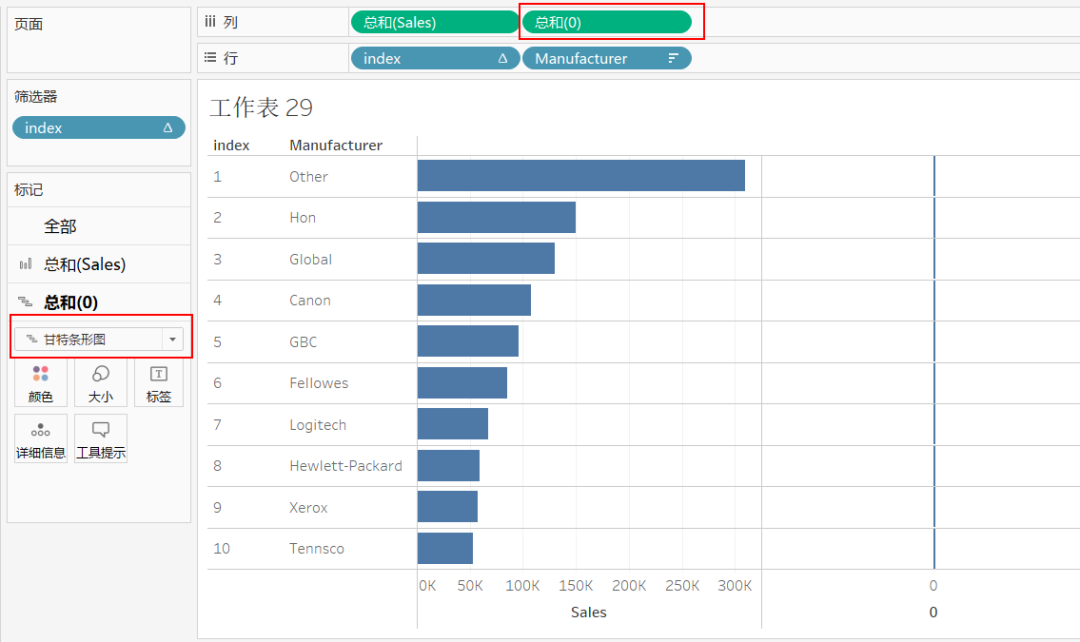This screenshot has width=1080, height=642.
Task: Click the Sales axis title
Action: [588, 612]
